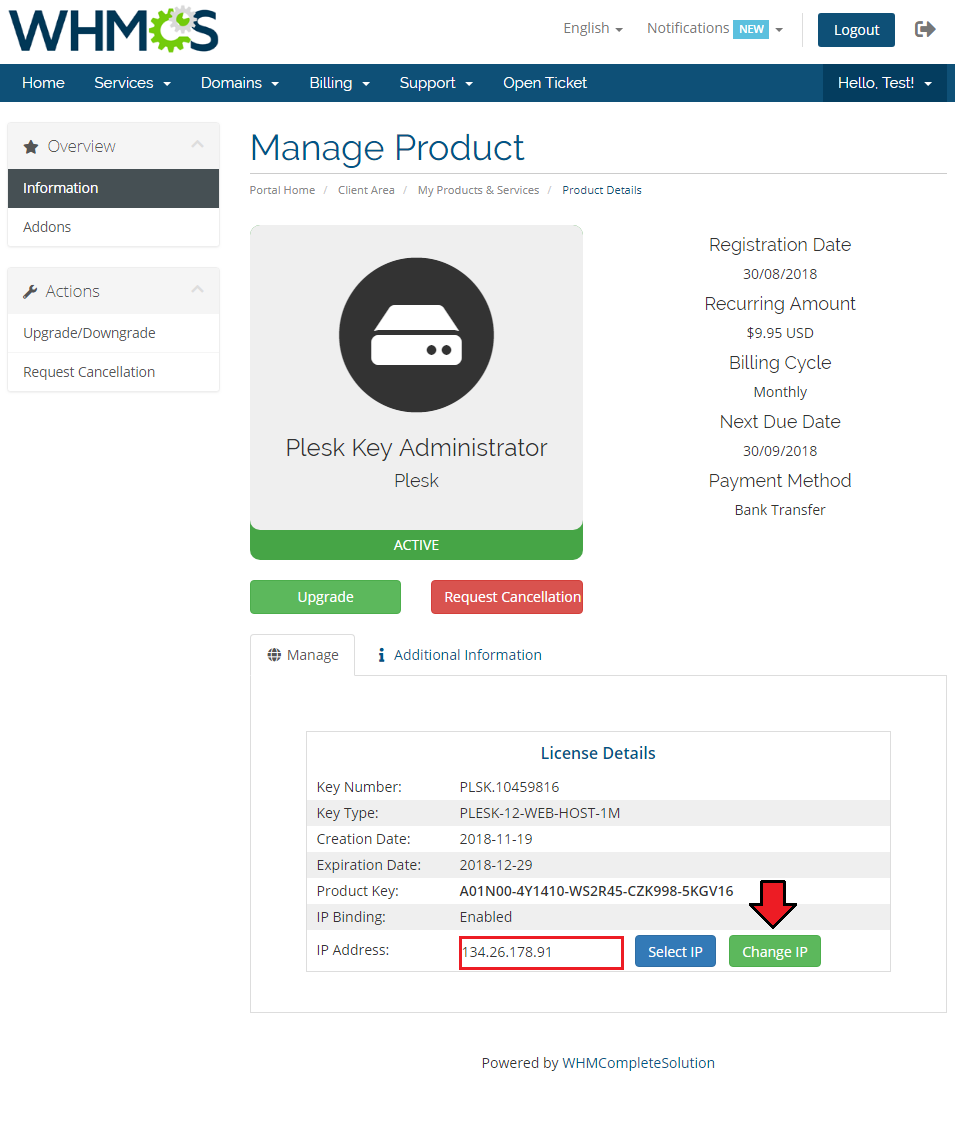Click the NEW notifications badge
Viewport: 955px width, 1127px height.
[751, 29]
